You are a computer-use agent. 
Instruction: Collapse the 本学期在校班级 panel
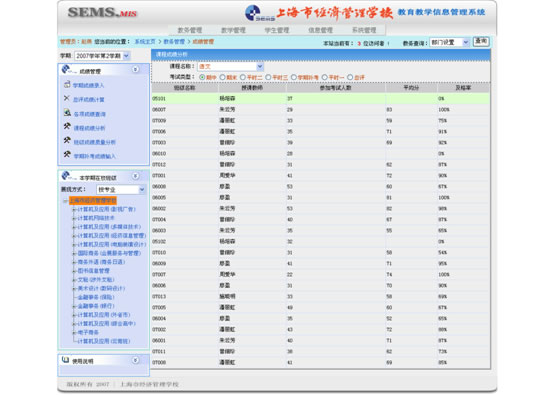[x=135, y=176]
